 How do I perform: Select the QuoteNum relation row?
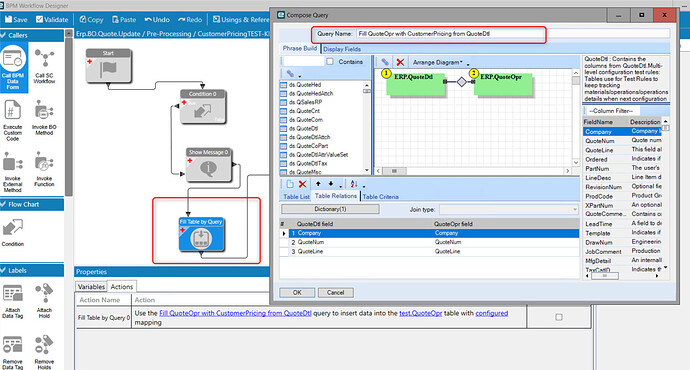429,242
